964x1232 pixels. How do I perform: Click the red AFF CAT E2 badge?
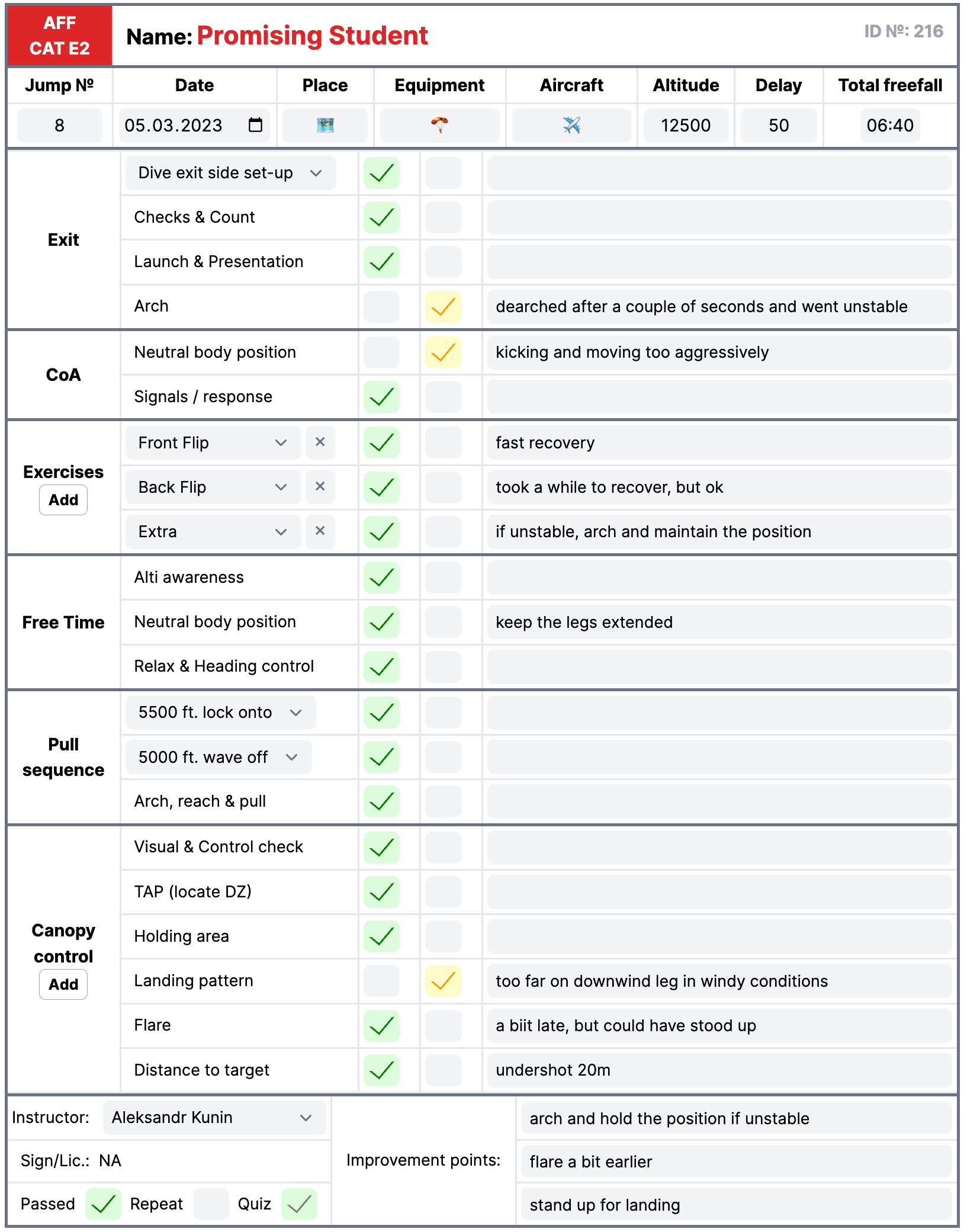[58, 36]
